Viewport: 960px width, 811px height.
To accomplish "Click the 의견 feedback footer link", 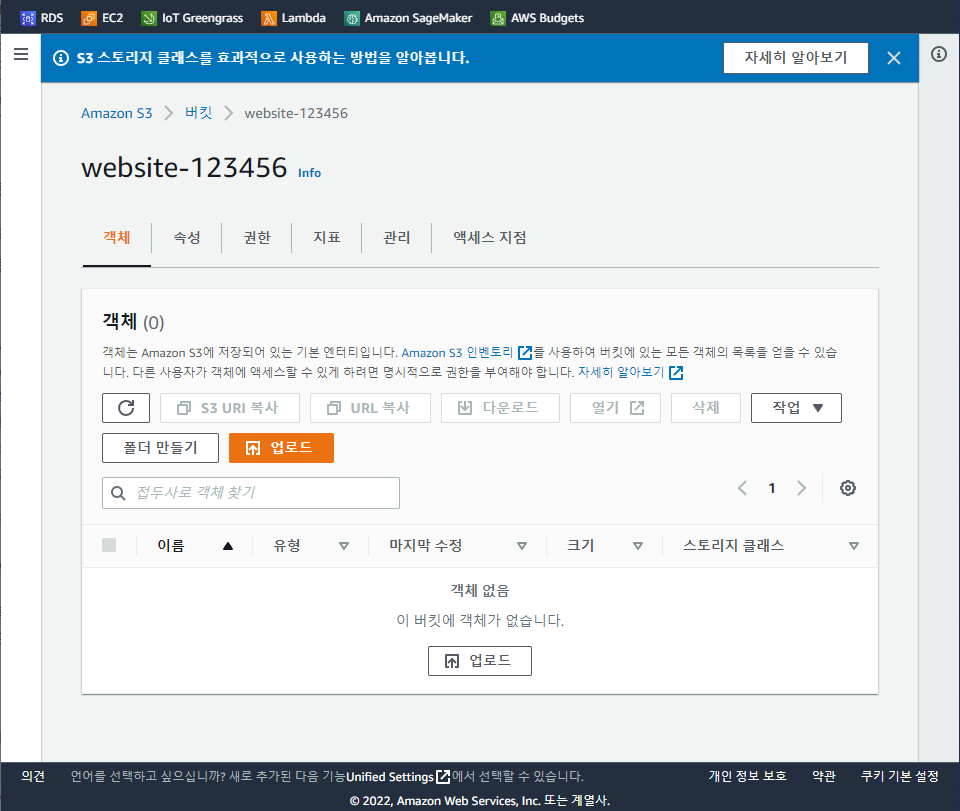I will 33,776.
